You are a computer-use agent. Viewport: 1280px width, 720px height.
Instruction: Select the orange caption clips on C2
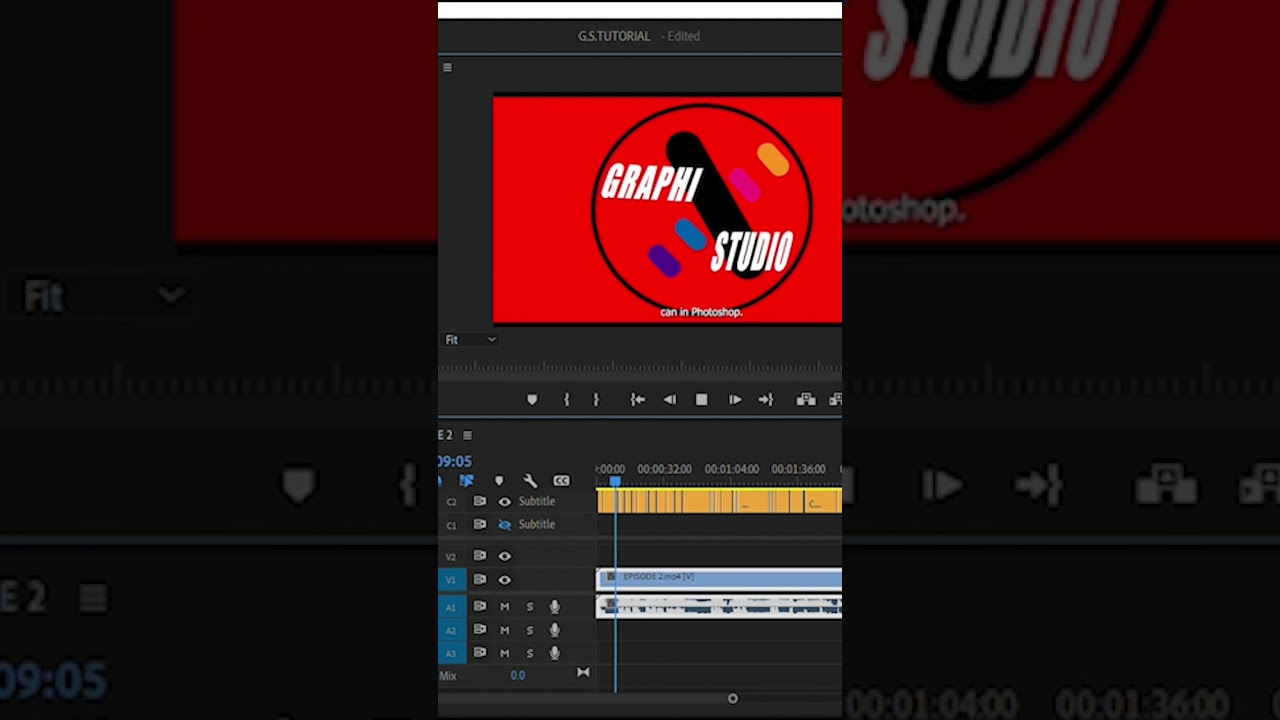(719, 501)
